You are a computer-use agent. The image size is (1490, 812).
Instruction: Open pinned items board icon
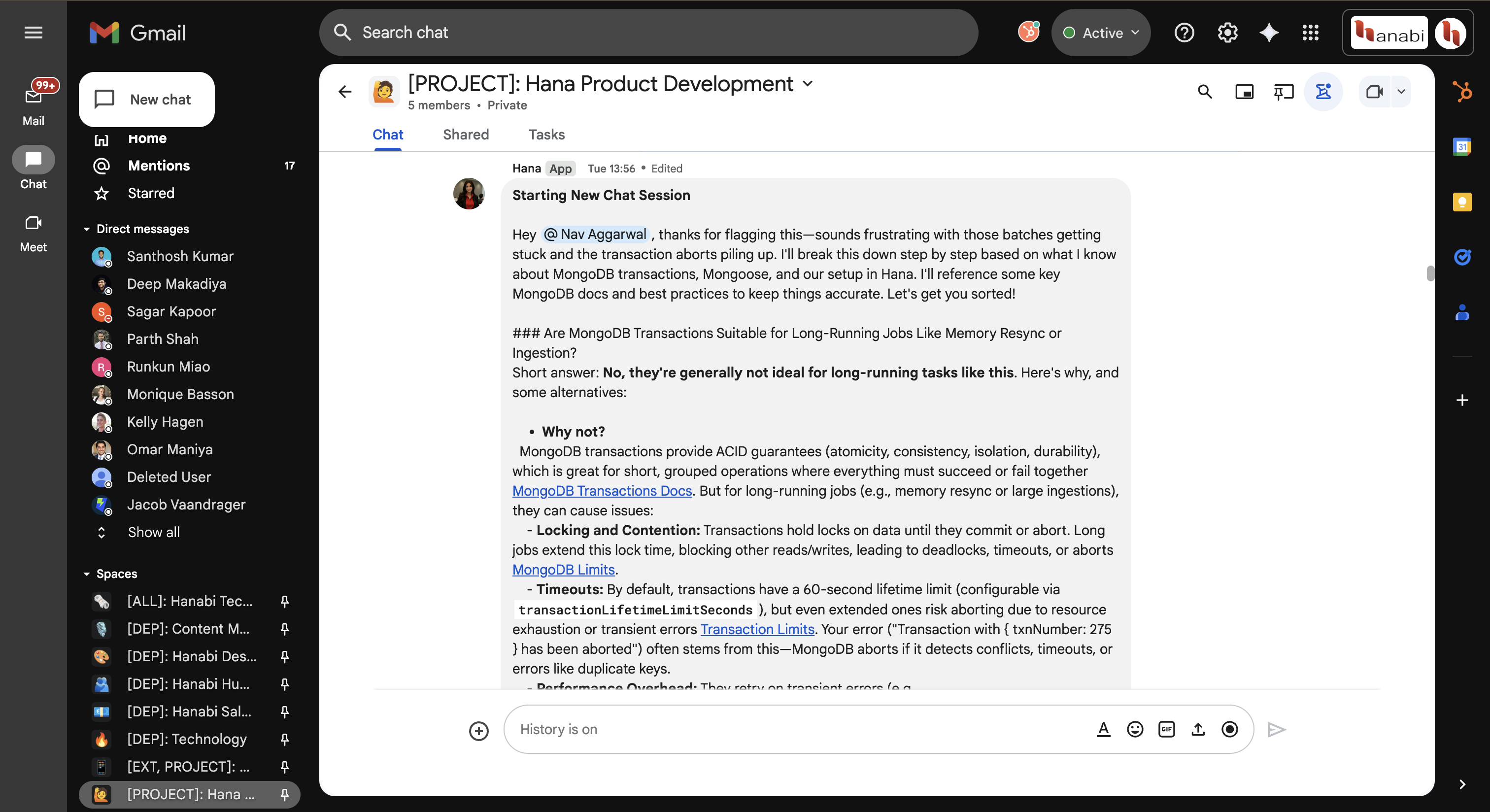coord(1284,91)
